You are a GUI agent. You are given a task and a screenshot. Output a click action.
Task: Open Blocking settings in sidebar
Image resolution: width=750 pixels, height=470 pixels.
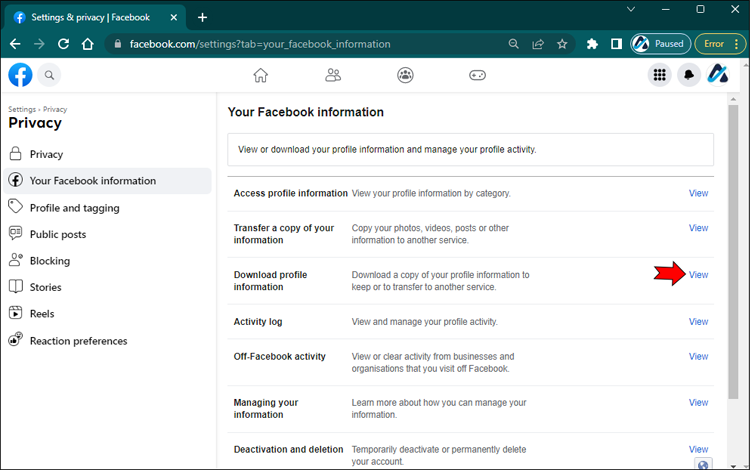pyautogui.click(x=50, y=261)
